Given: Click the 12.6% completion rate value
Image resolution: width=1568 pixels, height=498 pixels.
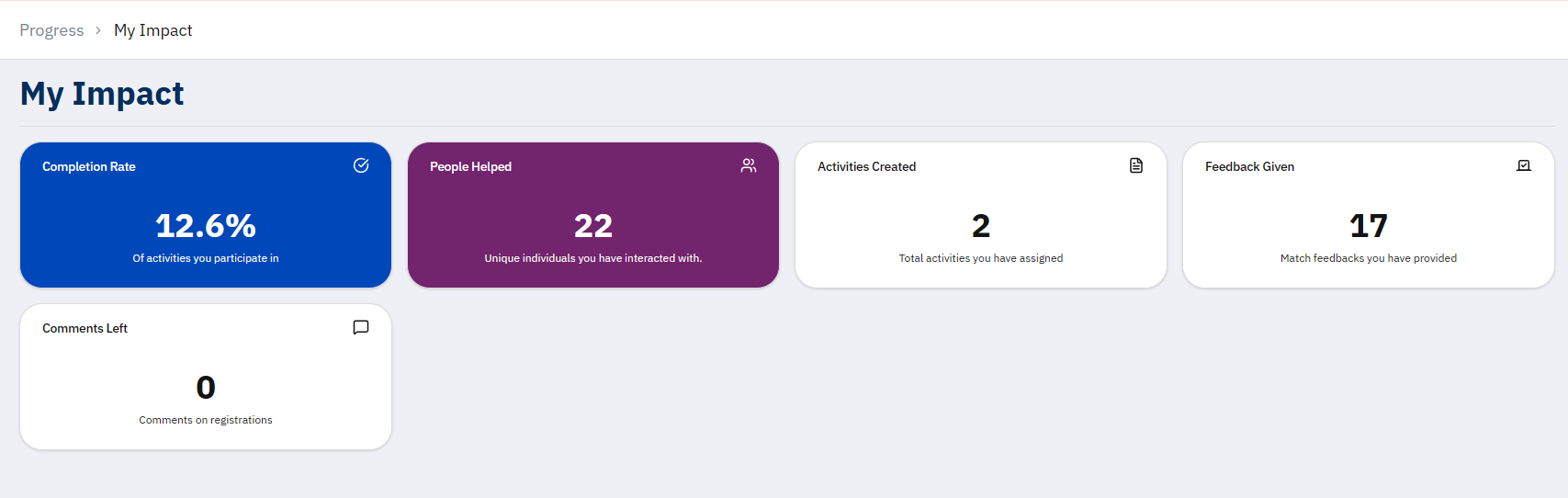Looking at the screenshot, I should coord(206,225).
